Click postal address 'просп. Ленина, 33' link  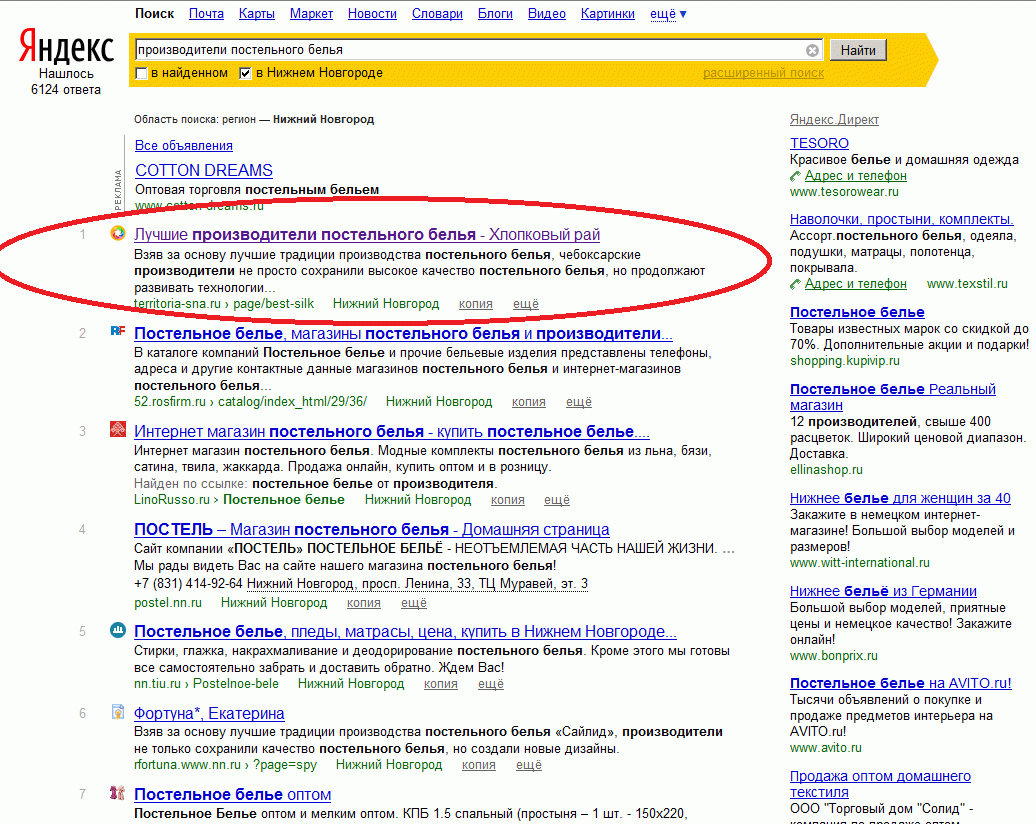point(416,584)
